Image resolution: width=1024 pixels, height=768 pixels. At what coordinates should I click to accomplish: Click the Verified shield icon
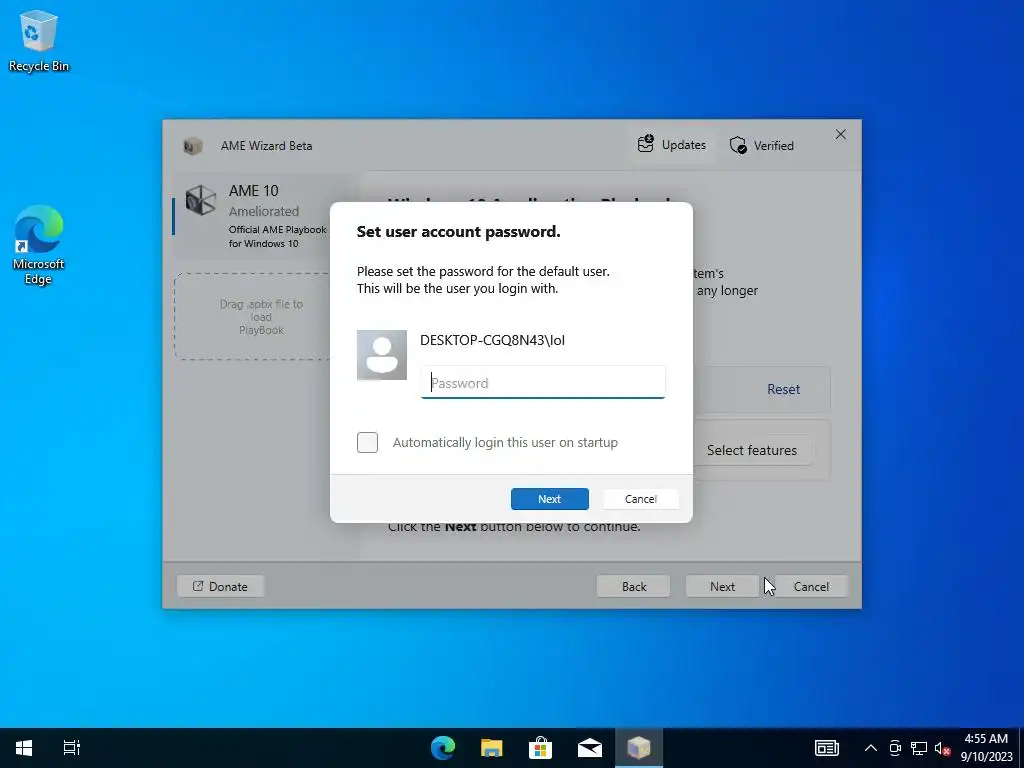point(738,145)
